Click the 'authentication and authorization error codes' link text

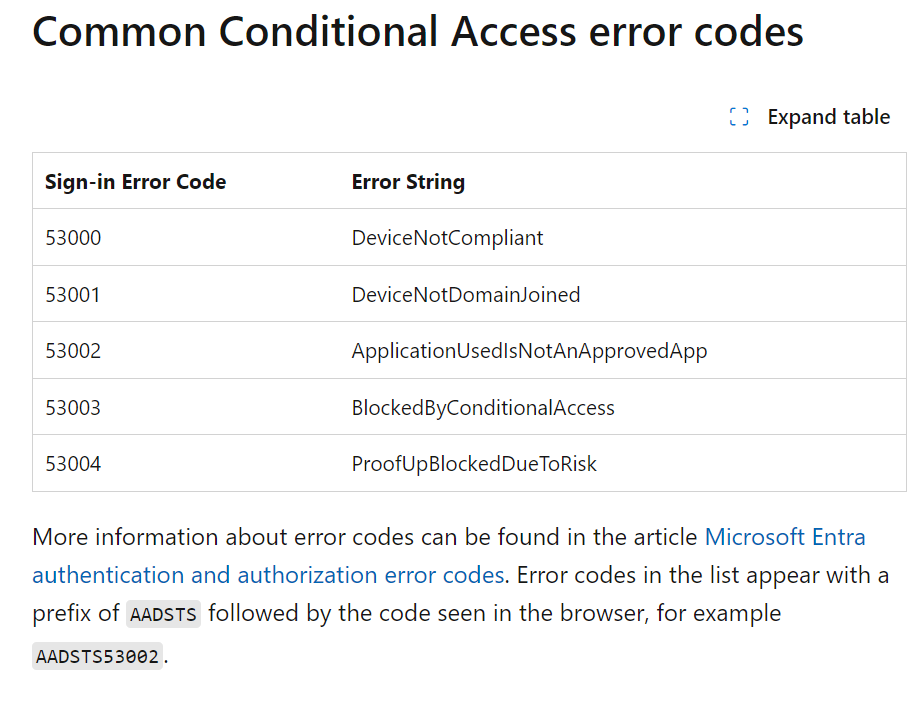[268, 575]
